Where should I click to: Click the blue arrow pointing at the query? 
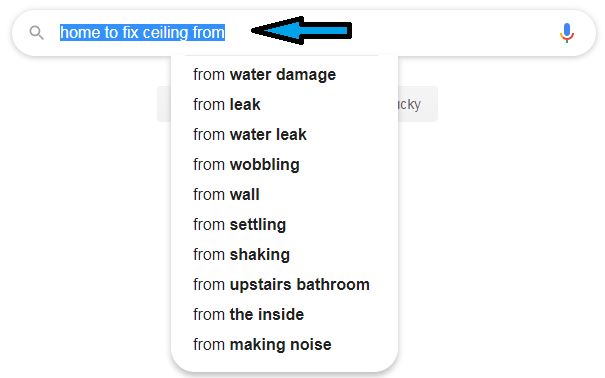(301, 30)
